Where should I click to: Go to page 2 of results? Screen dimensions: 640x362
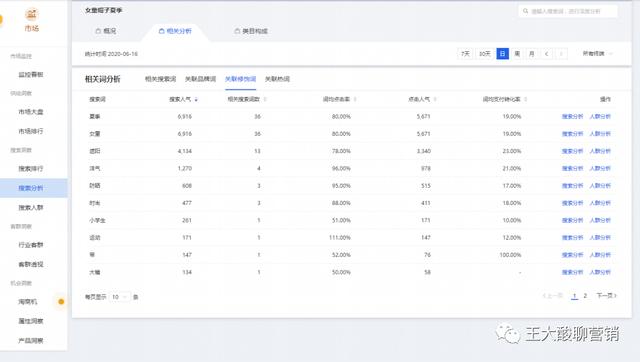click(585, 295)
